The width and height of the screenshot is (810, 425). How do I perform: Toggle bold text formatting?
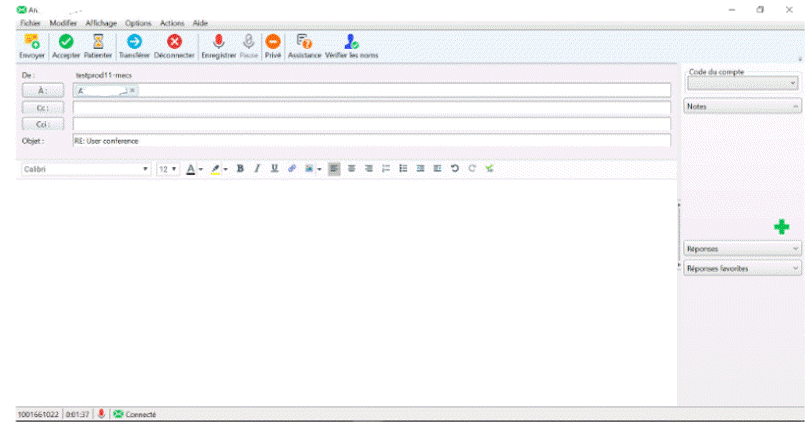pyautogui.click(x=240, y=169)
